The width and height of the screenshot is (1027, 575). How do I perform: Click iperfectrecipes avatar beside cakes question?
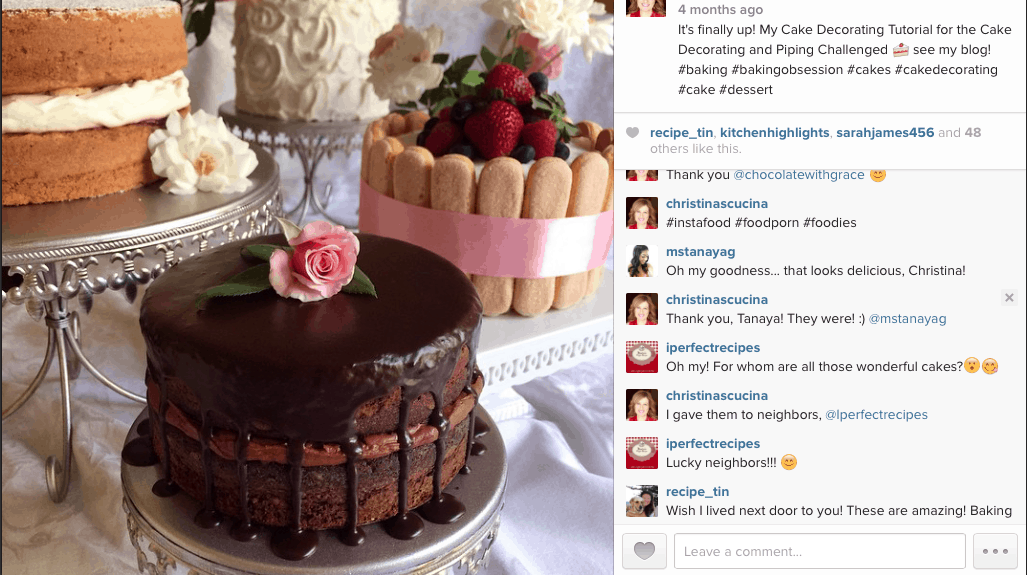point(642,357)
